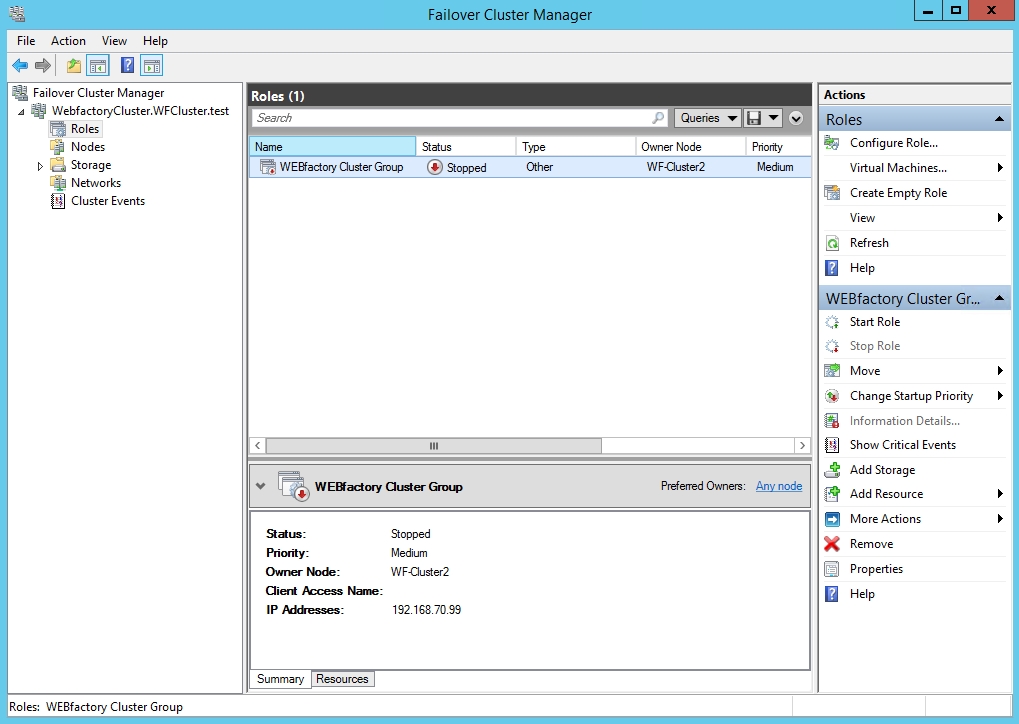Collapse the WEBfactory Cluster Group details panel
The image size is (1019, 724).
pos(261,486)
